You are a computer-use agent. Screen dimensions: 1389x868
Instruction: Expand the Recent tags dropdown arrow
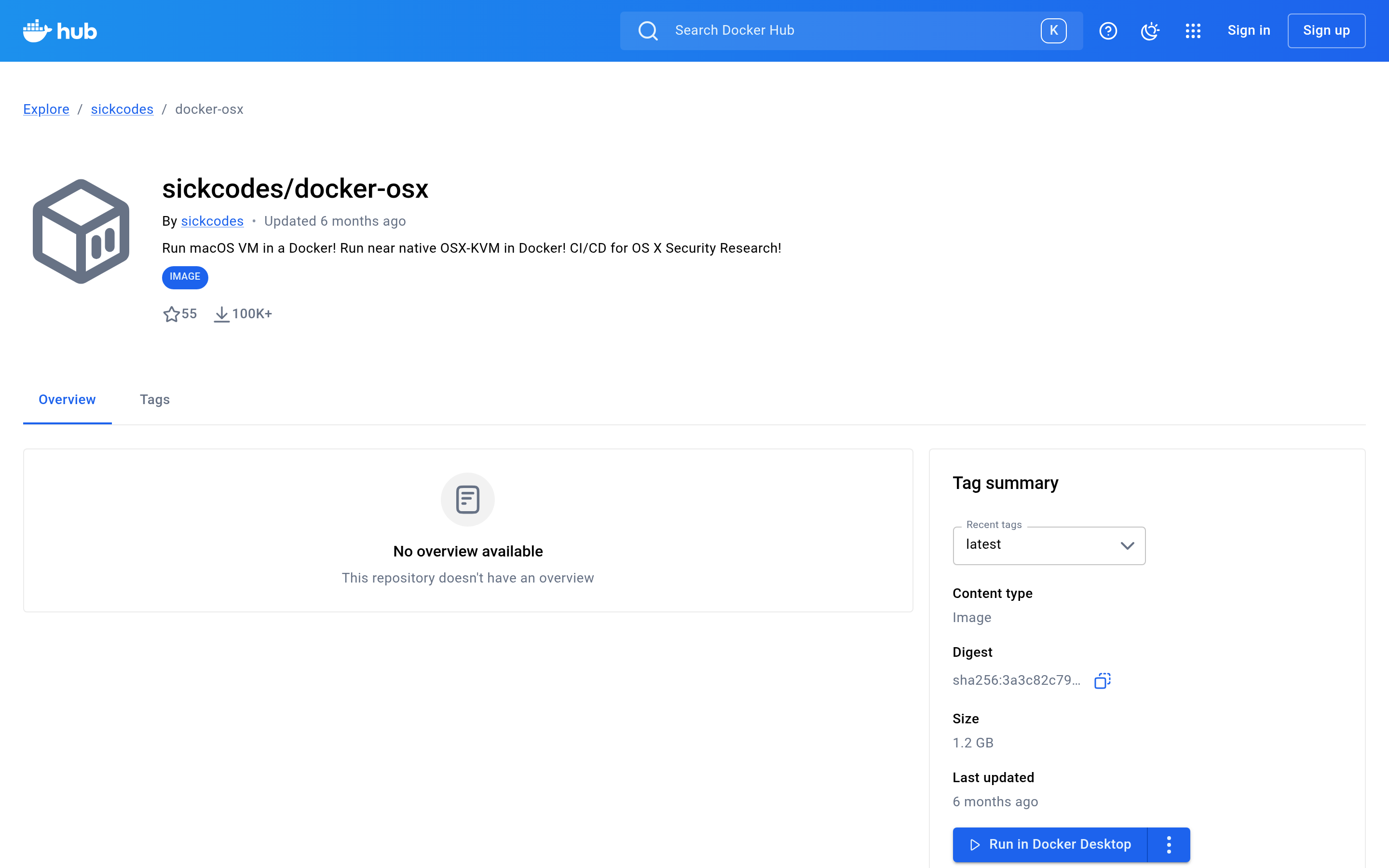pos(1127,545)
